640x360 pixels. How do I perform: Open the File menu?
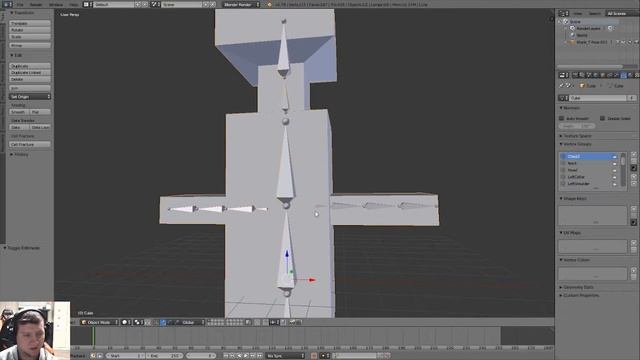[20, 4]
